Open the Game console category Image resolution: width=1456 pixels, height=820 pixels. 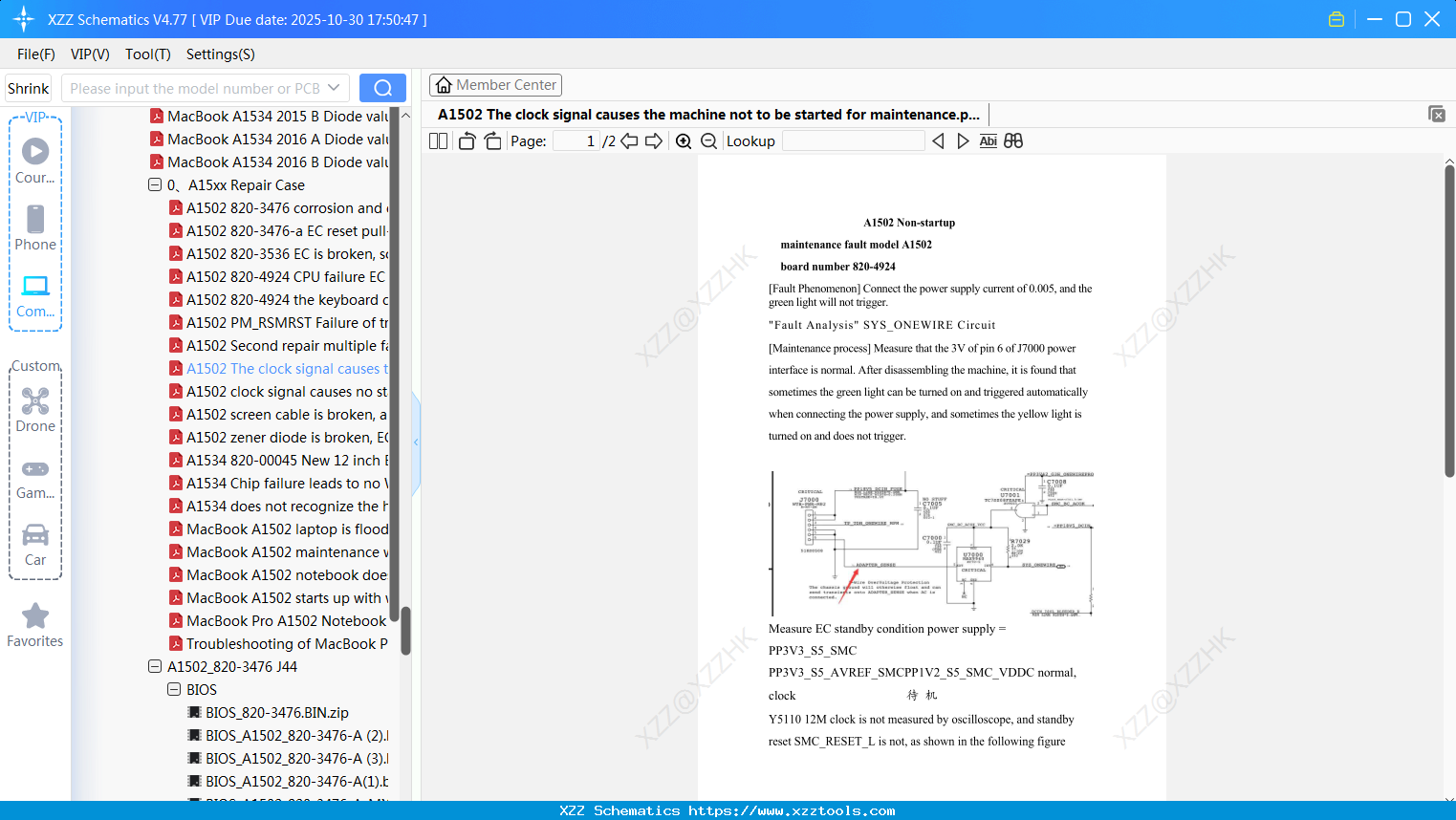pyautogui.click(x=35, y=478)
